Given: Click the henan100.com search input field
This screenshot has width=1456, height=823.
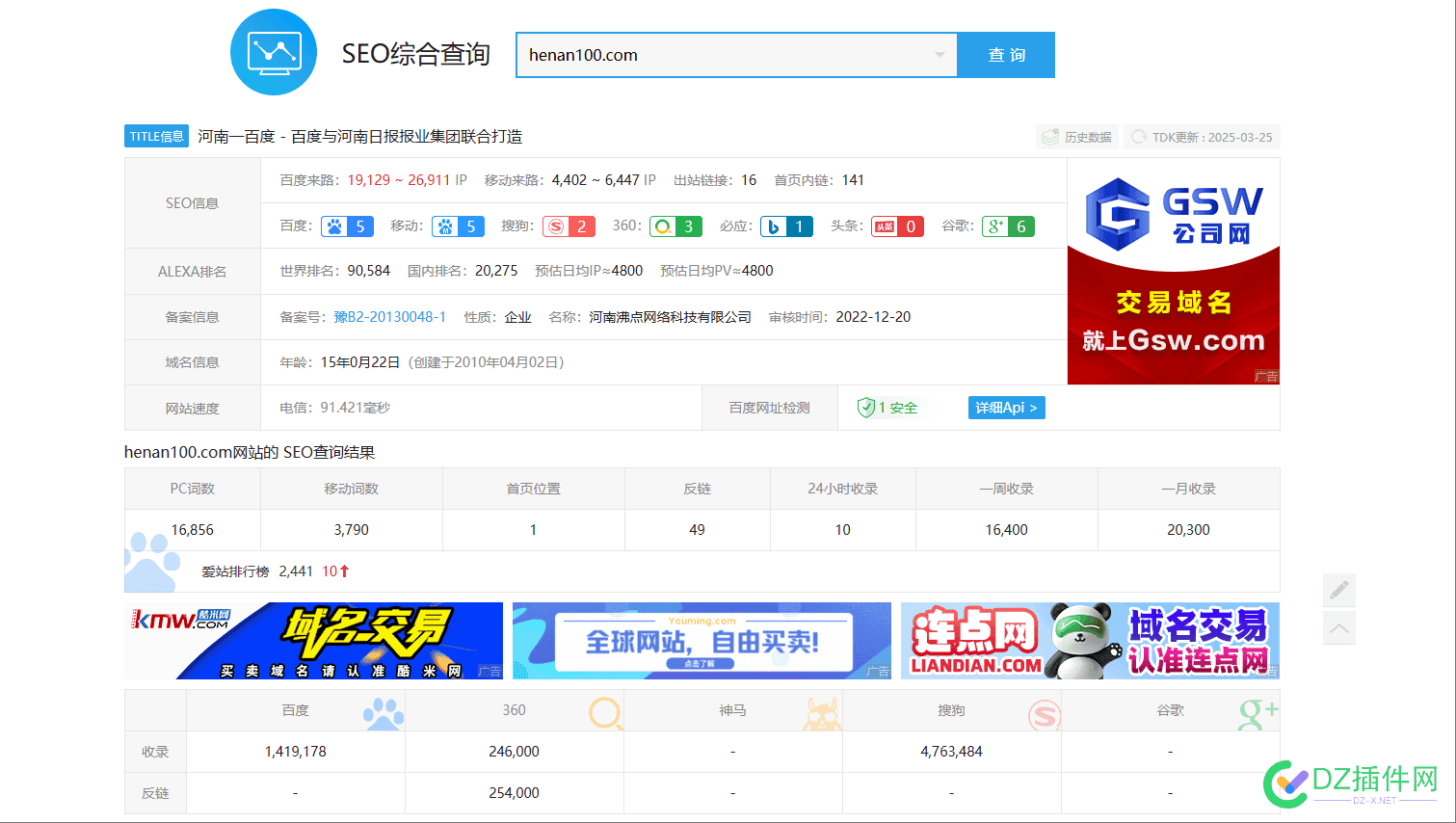Looking at the screenshot, I should (x=736, y=55).
